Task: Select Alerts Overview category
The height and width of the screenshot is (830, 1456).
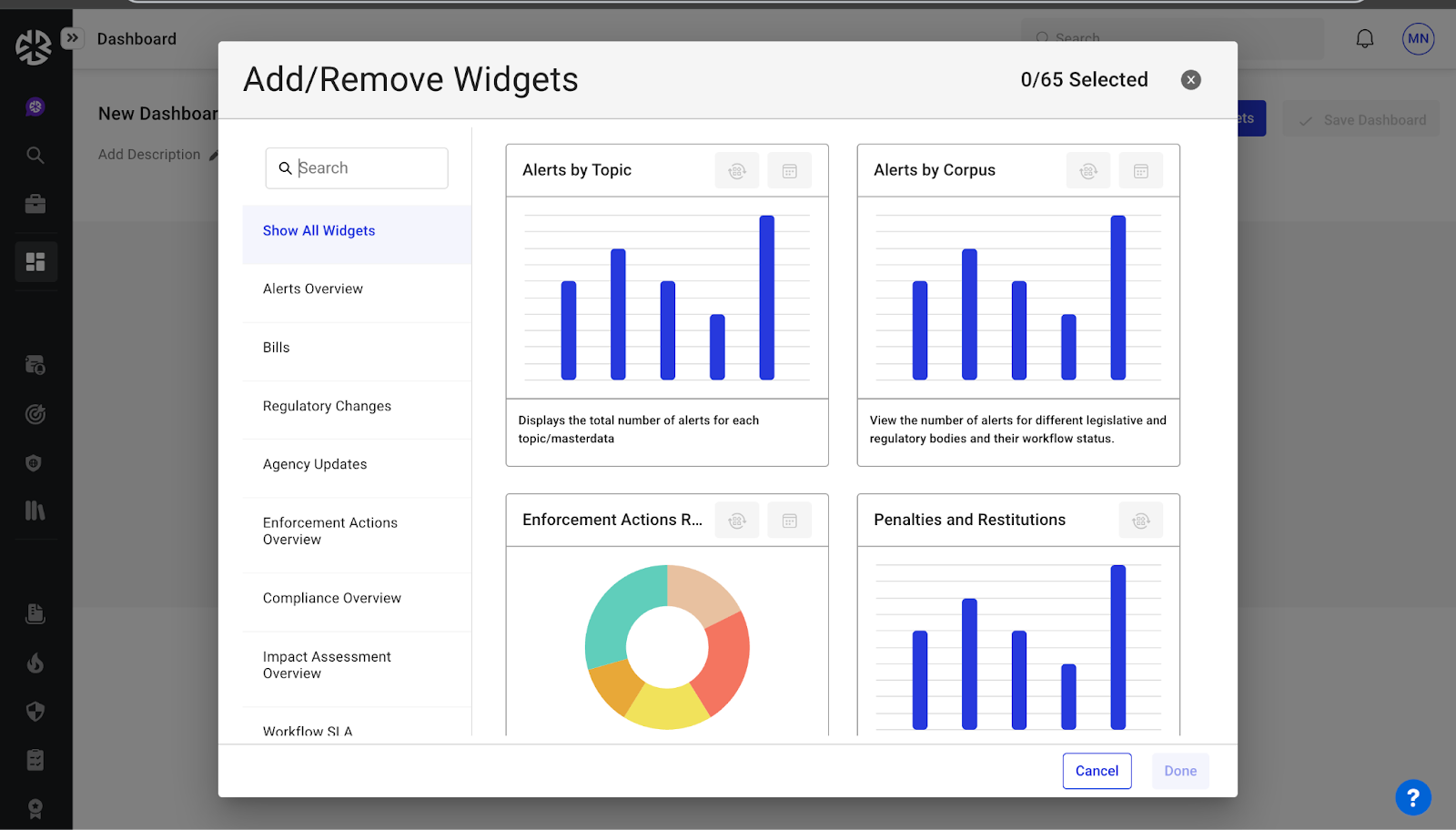Action: click(313, 289)
